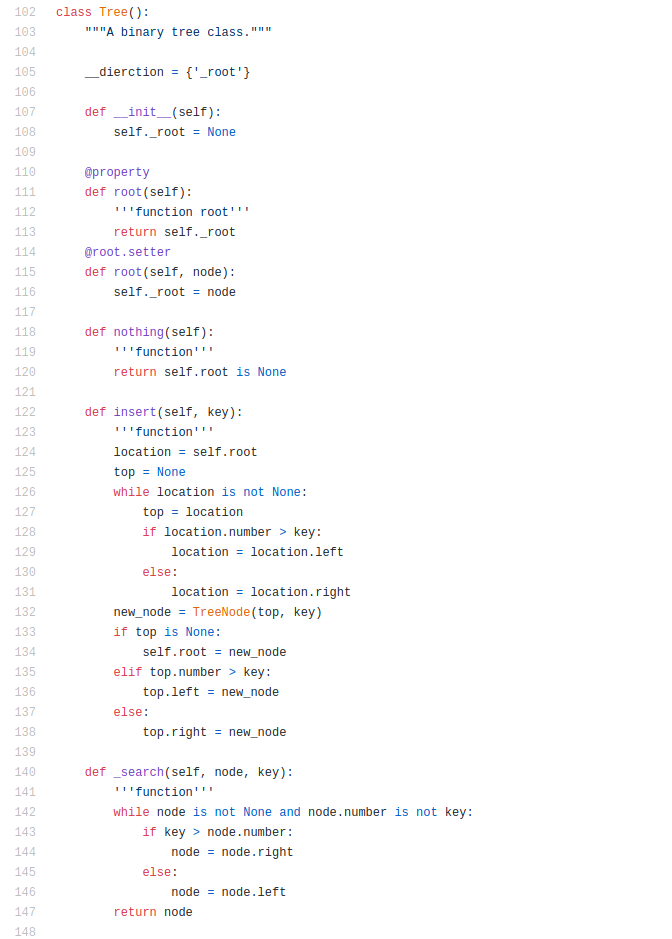Screen dimensions: 672x939
Task: Click 'location = location.right' line
Action: 261,592
